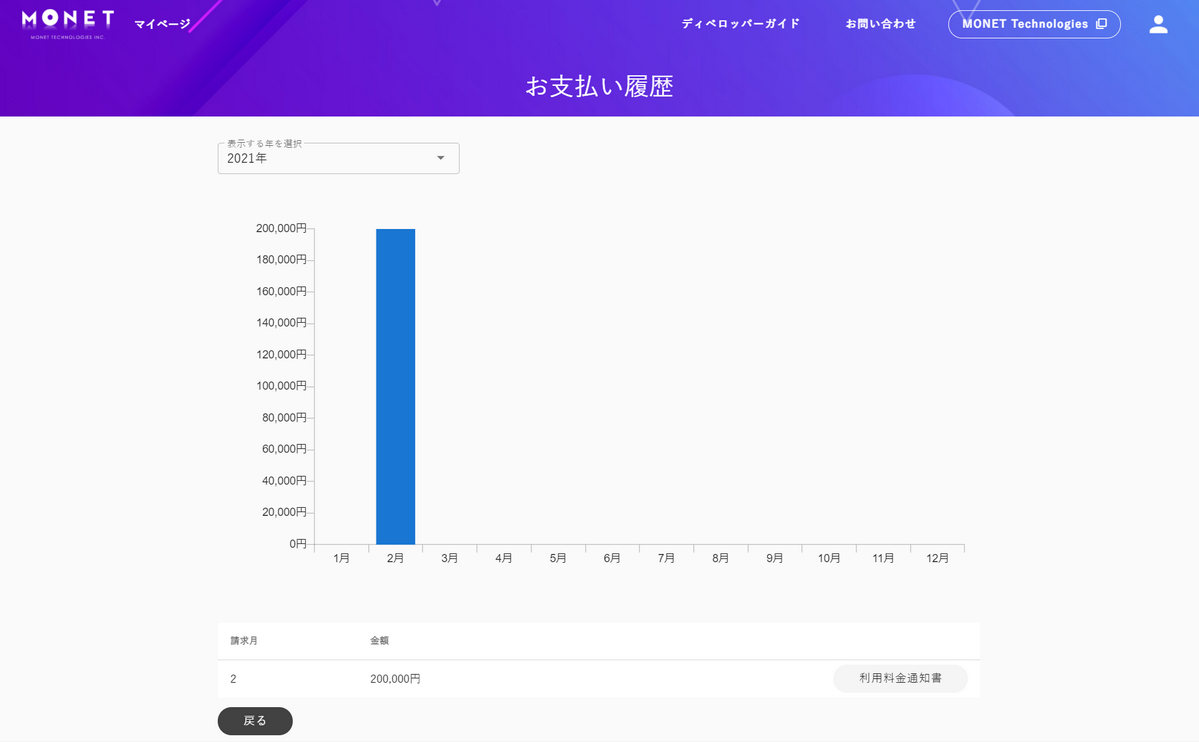The height and width of the screenshot is (742, 1199).
Task: Click the billing month 2 table row
Action: pyautogui.click(x=599, y=679)
